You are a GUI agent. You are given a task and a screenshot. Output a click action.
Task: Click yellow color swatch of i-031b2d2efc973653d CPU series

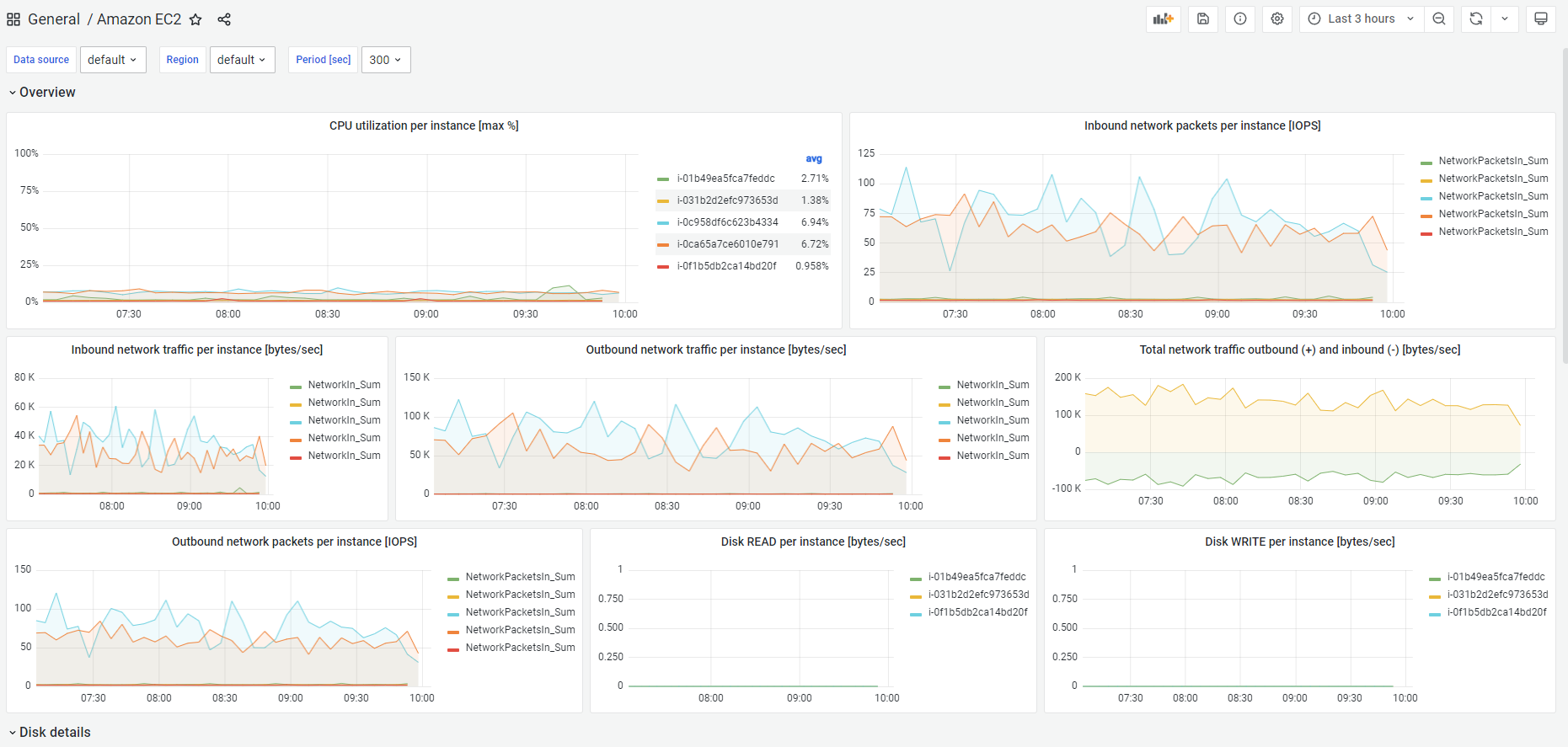(663, 200)
